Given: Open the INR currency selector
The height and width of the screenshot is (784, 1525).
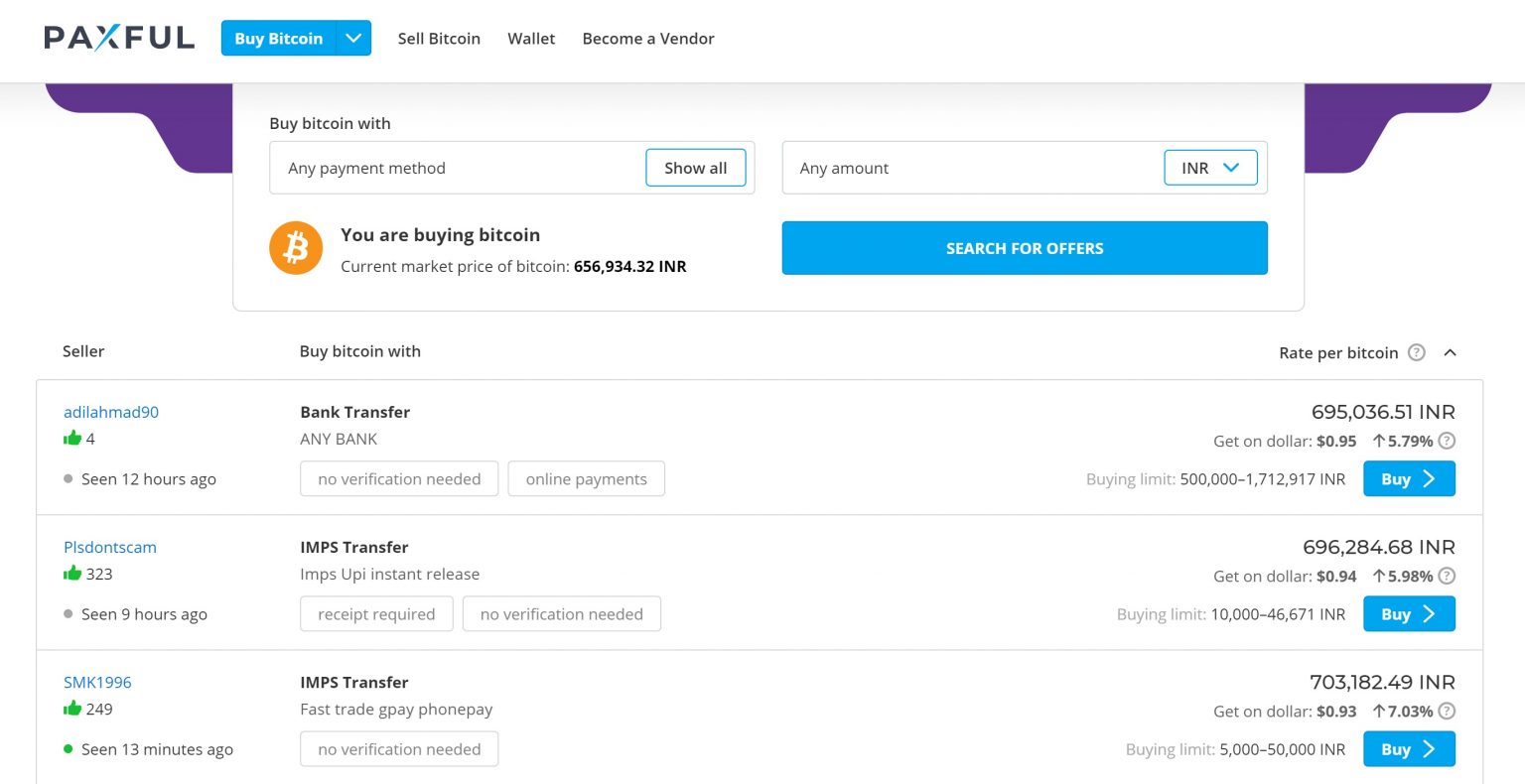Looking at the screenshot, I should [x=1210, y=167].
